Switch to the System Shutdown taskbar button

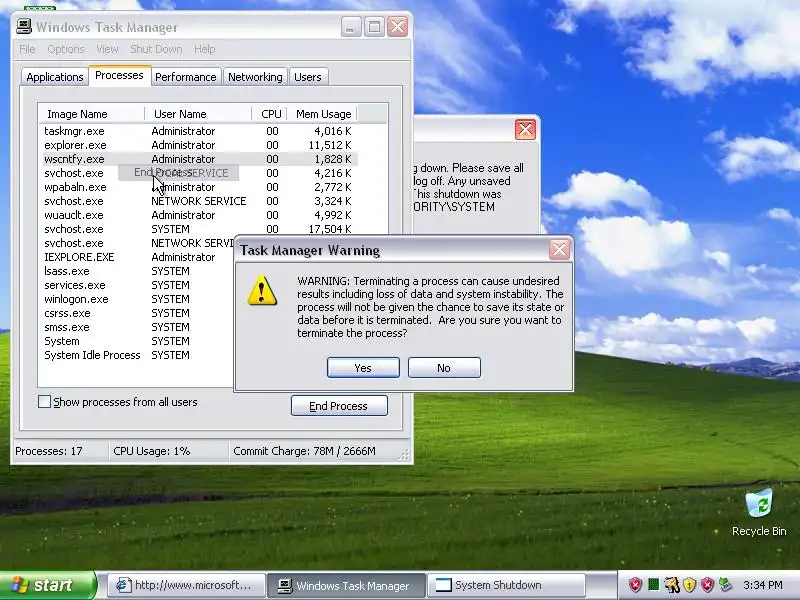click(x=506, y=585)
